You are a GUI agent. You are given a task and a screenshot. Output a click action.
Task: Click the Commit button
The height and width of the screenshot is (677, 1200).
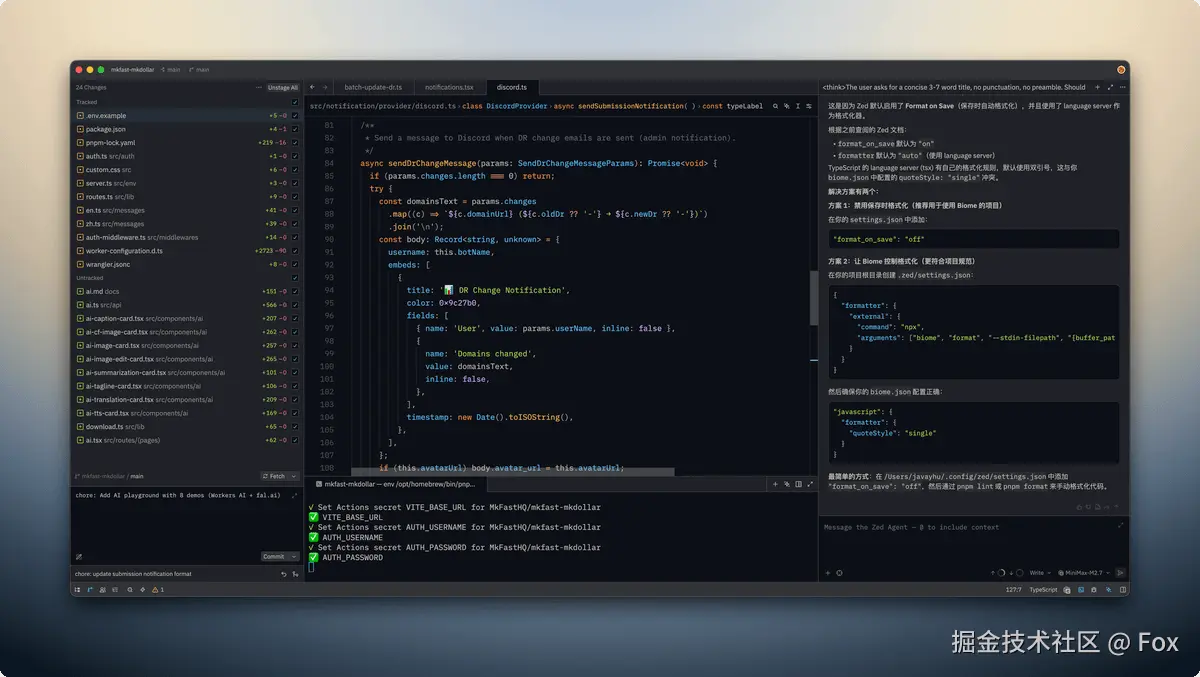tap(274, 557)
